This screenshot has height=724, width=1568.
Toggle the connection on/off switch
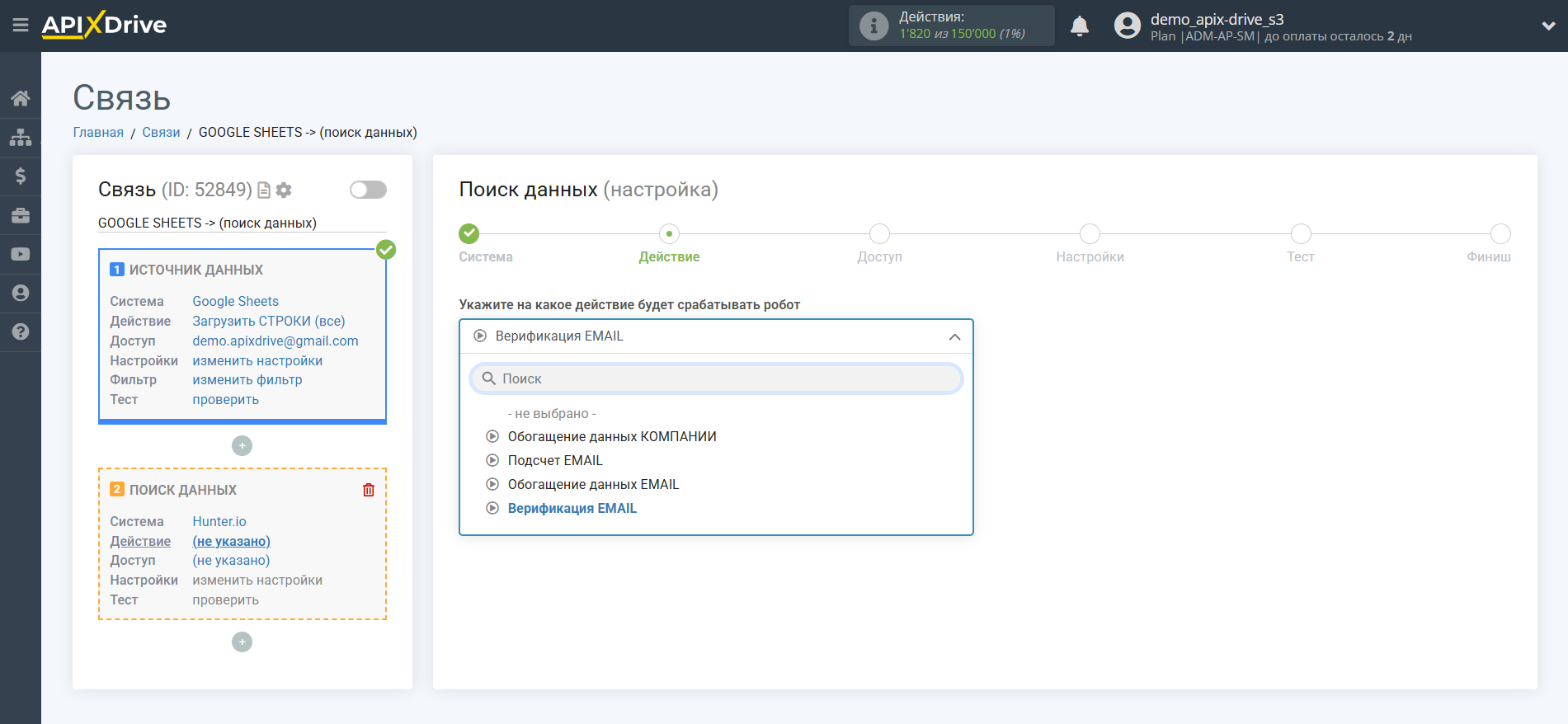click(368, 190)
